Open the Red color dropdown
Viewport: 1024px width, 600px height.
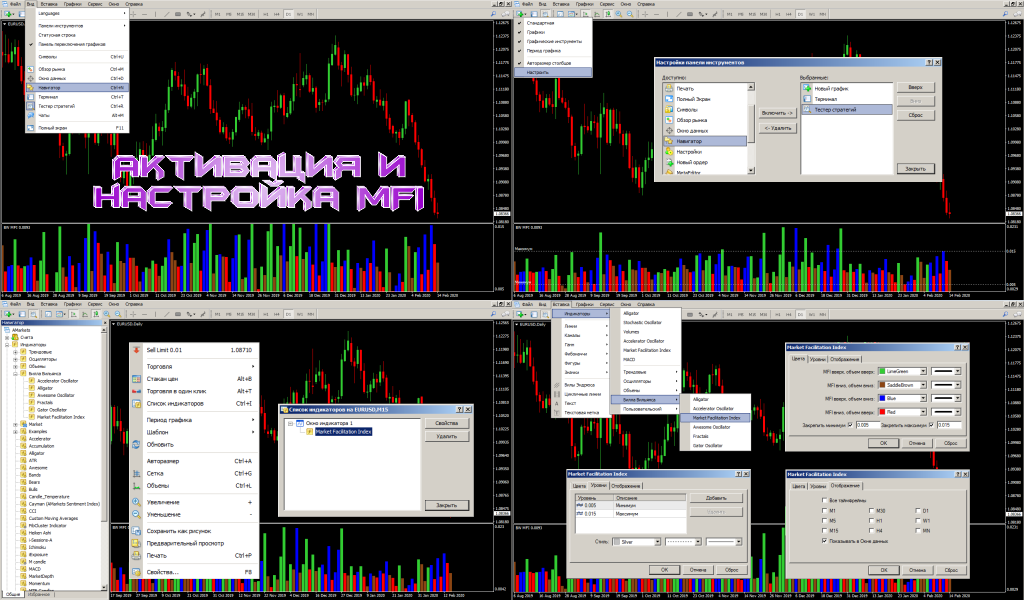pos(923,412)
